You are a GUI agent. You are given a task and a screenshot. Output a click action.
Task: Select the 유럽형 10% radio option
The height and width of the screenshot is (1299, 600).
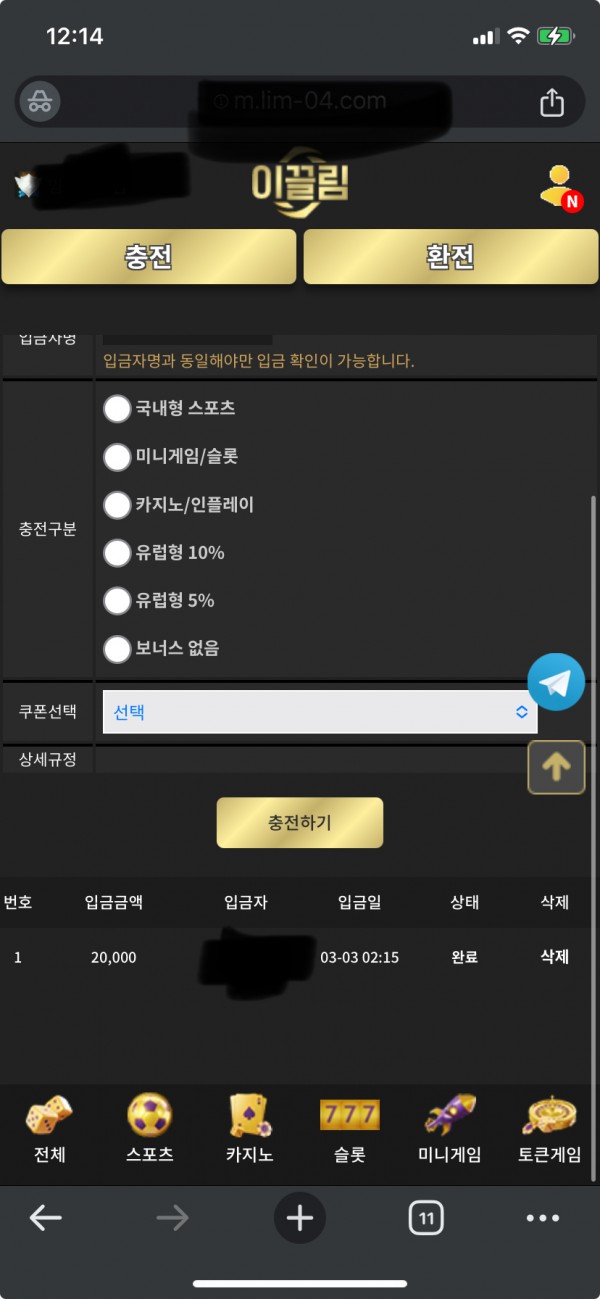(117, 552)
